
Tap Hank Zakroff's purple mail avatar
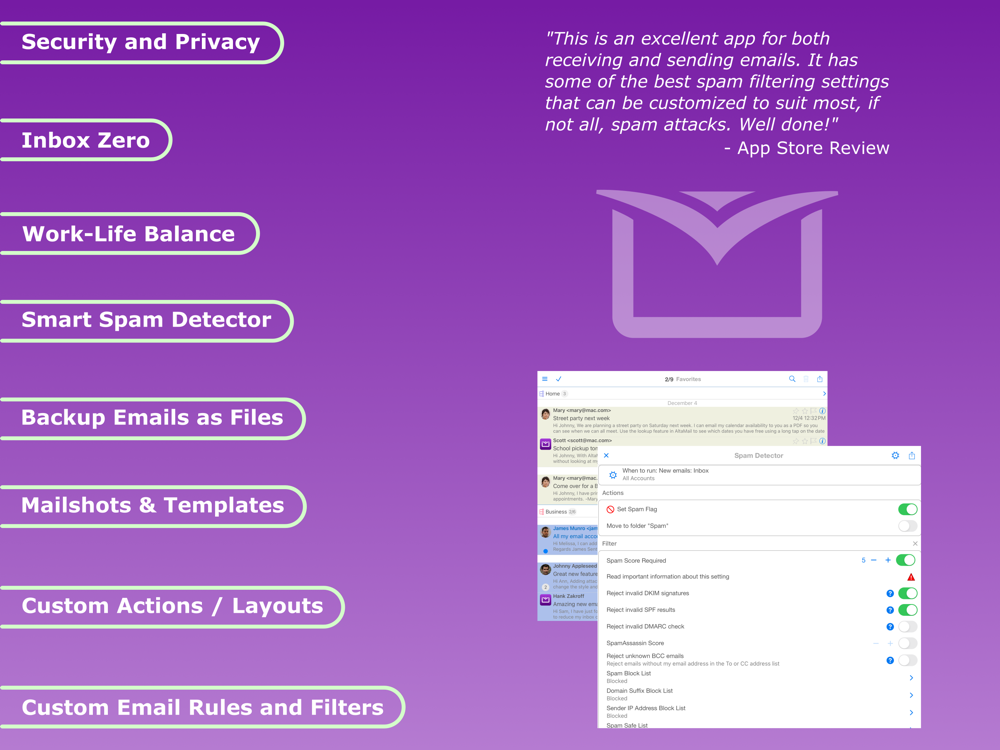pos(546,600)
